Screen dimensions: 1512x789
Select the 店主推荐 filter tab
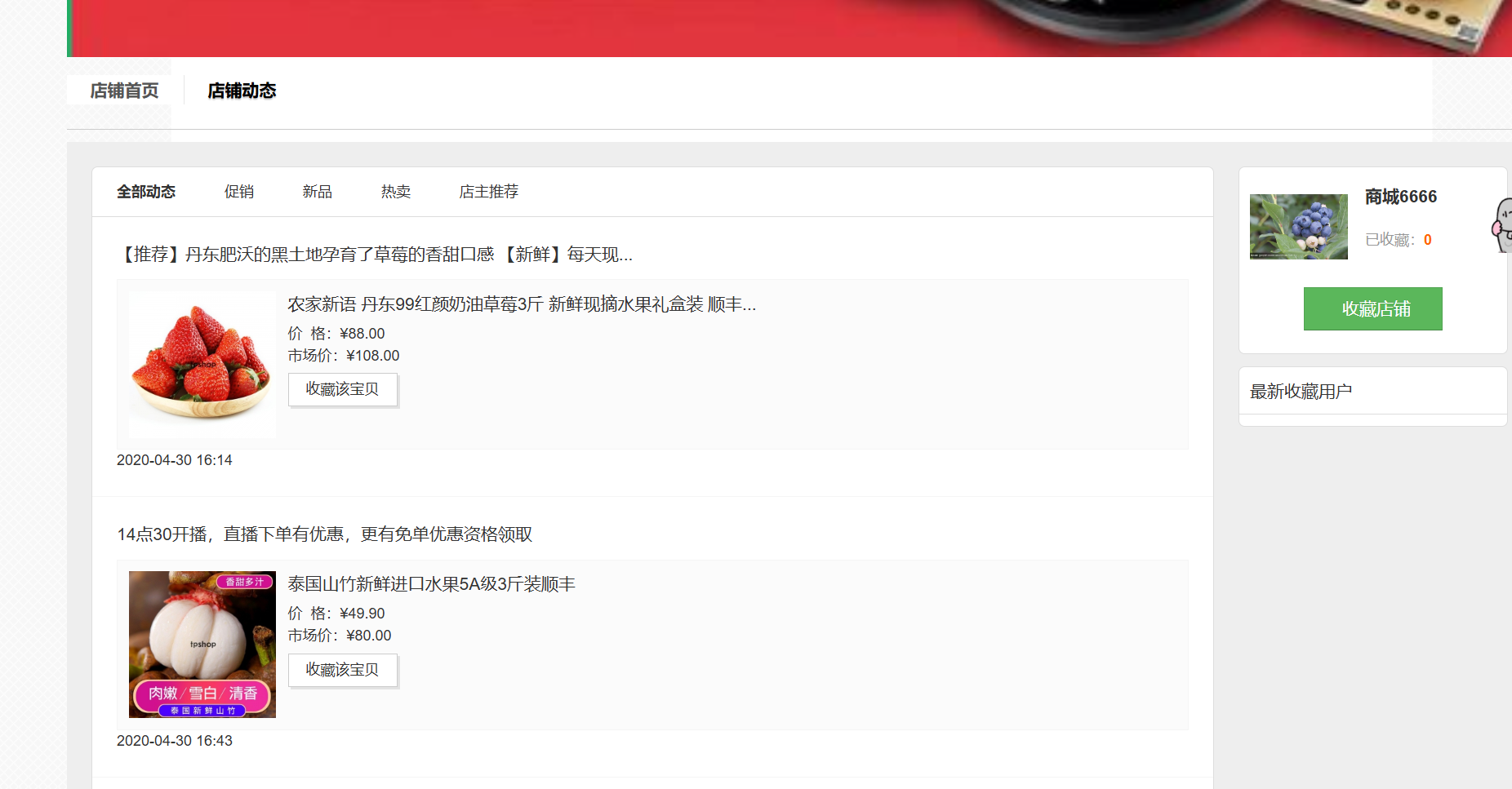click(489, 192)
